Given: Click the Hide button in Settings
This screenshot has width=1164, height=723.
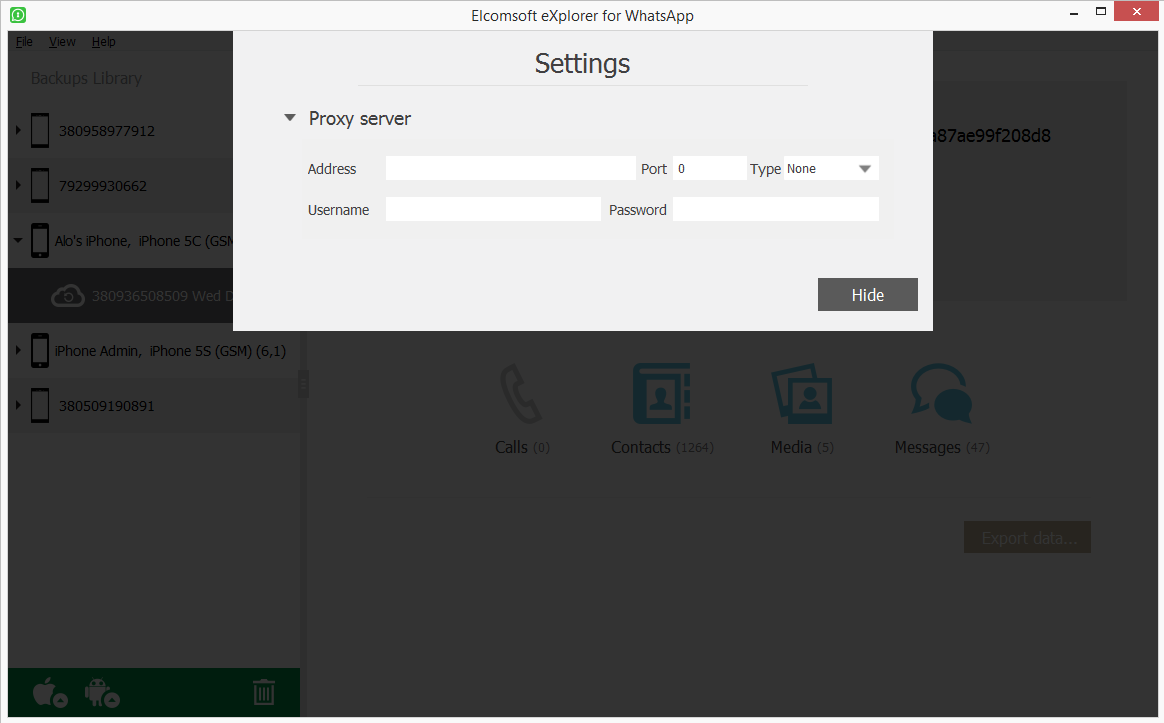Looking at the screenshot, I should click(868, 295).
